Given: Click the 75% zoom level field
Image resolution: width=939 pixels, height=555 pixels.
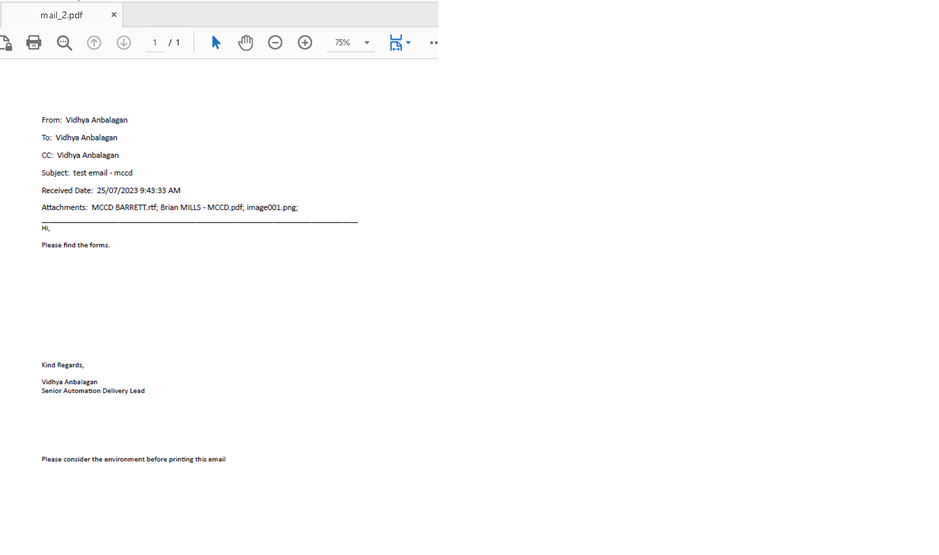Looking at the screenshot, I should (343, 43).
